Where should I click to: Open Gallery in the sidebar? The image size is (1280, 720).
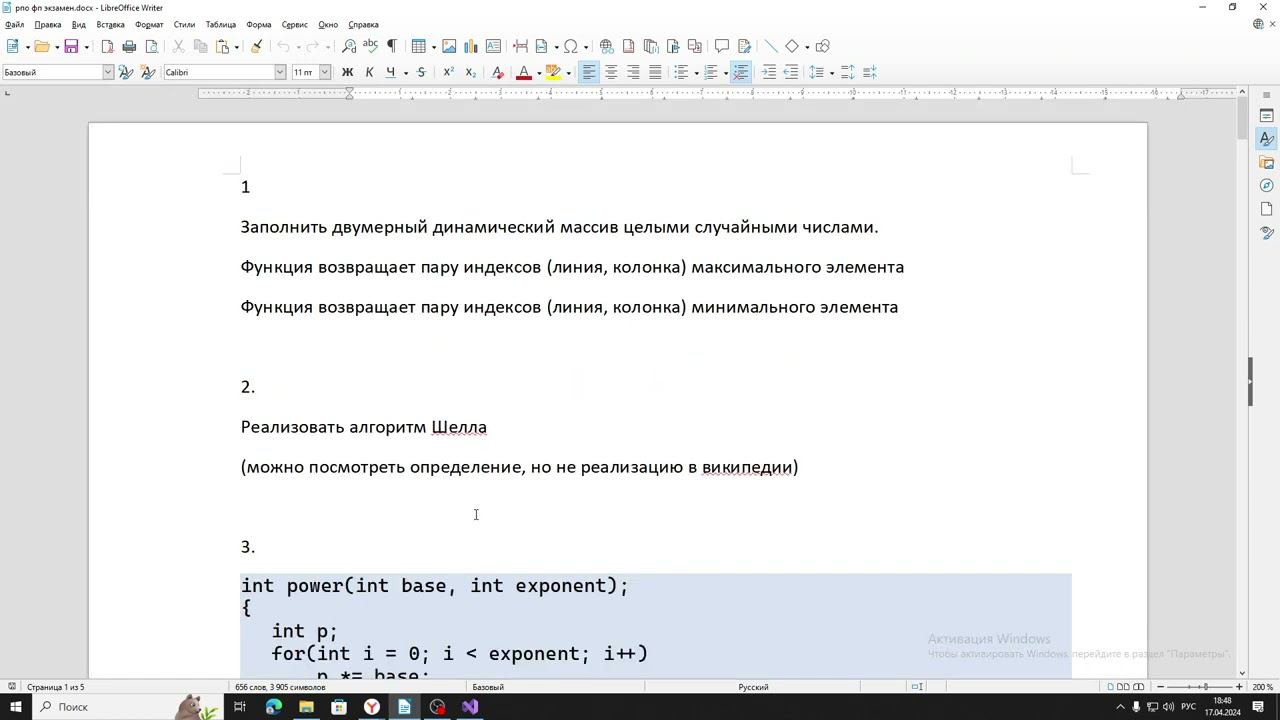(x=1266, y=162)
